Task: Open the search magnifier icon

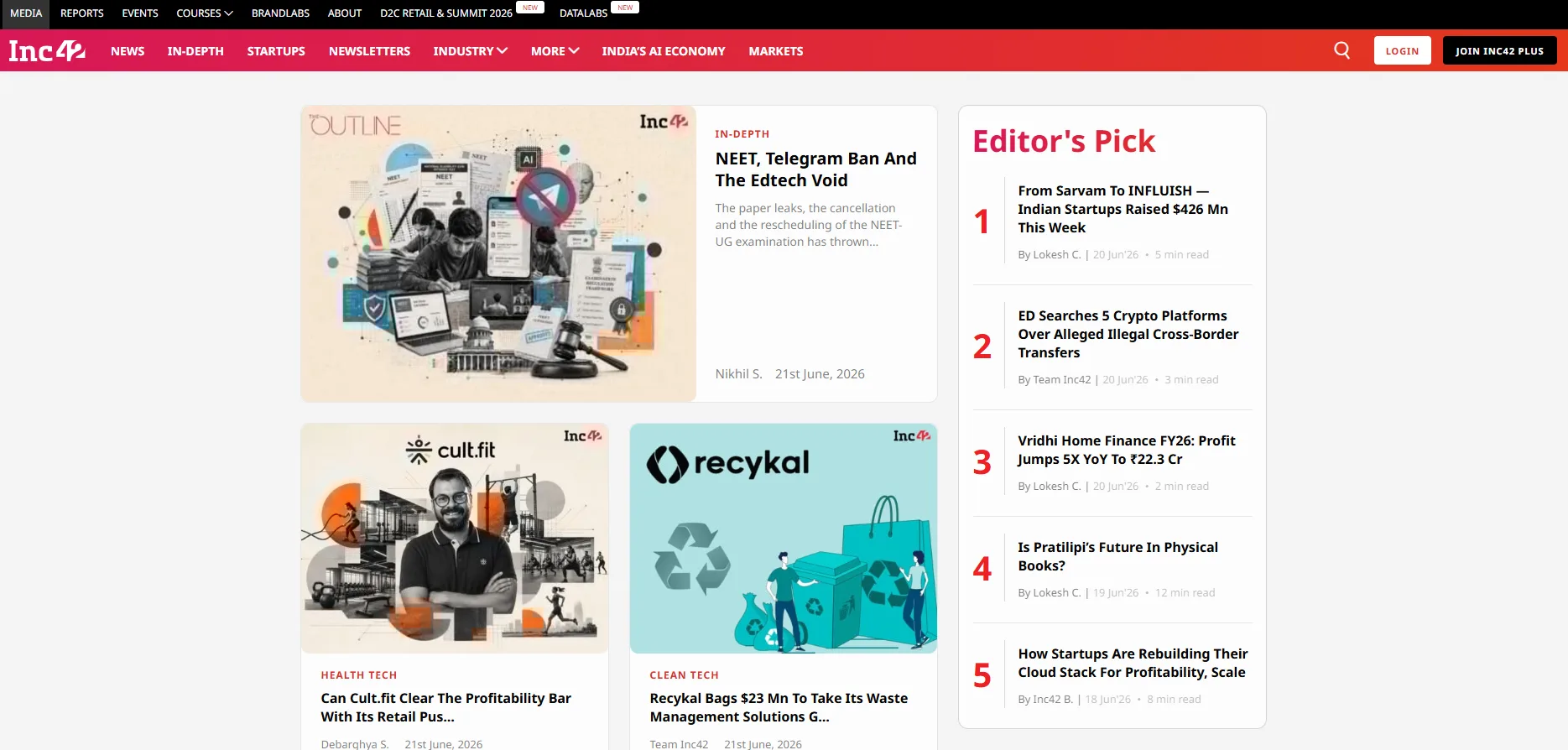Action: tap(1342, 50)
